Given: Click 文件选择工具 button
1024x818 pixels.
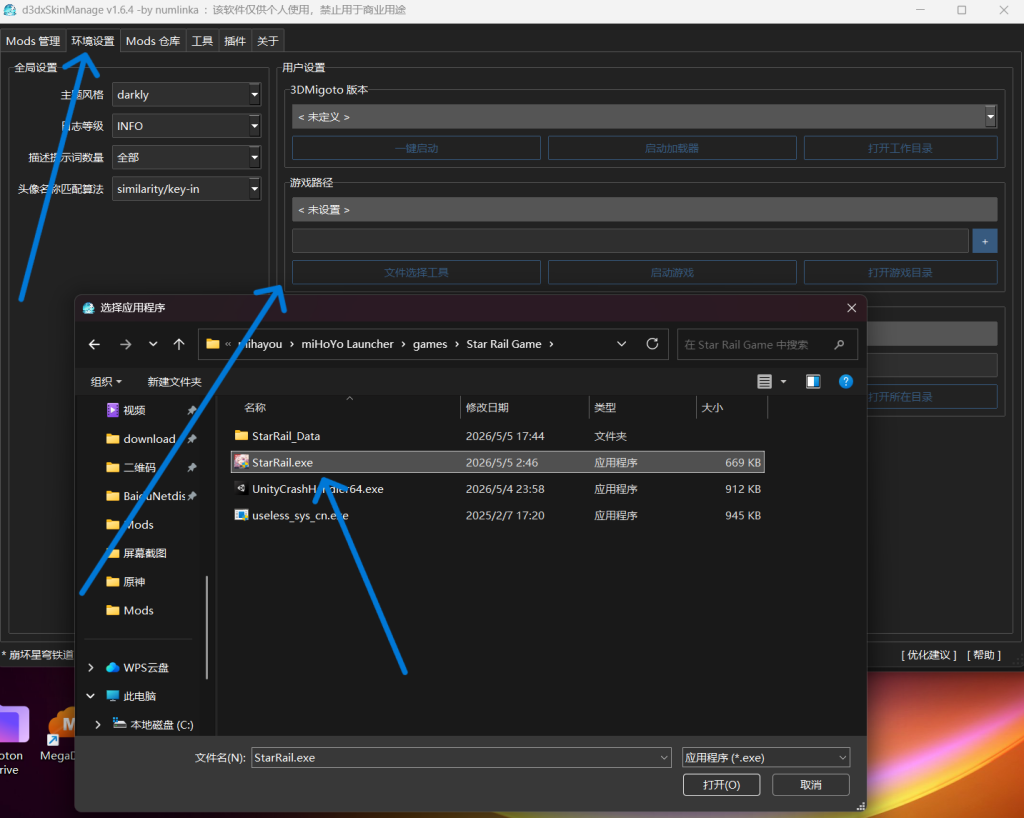Looking at the screenshot, I should 416,272.
